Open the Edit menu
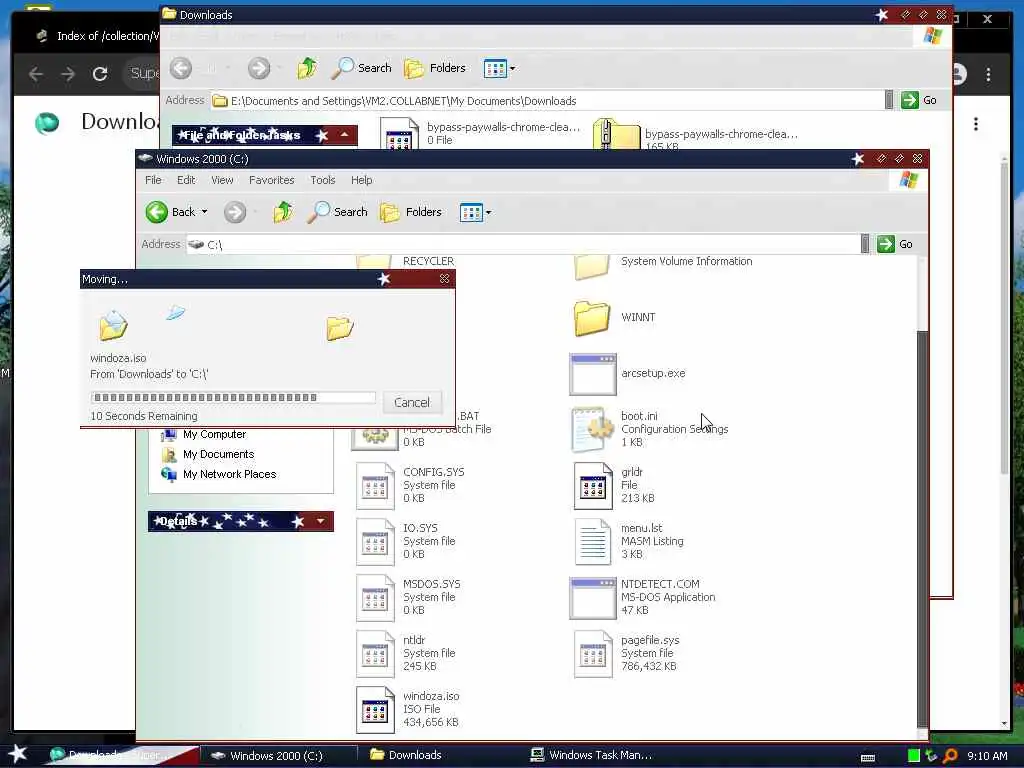Viewport: 1024px width, 768px height. (x=186, y=180)
